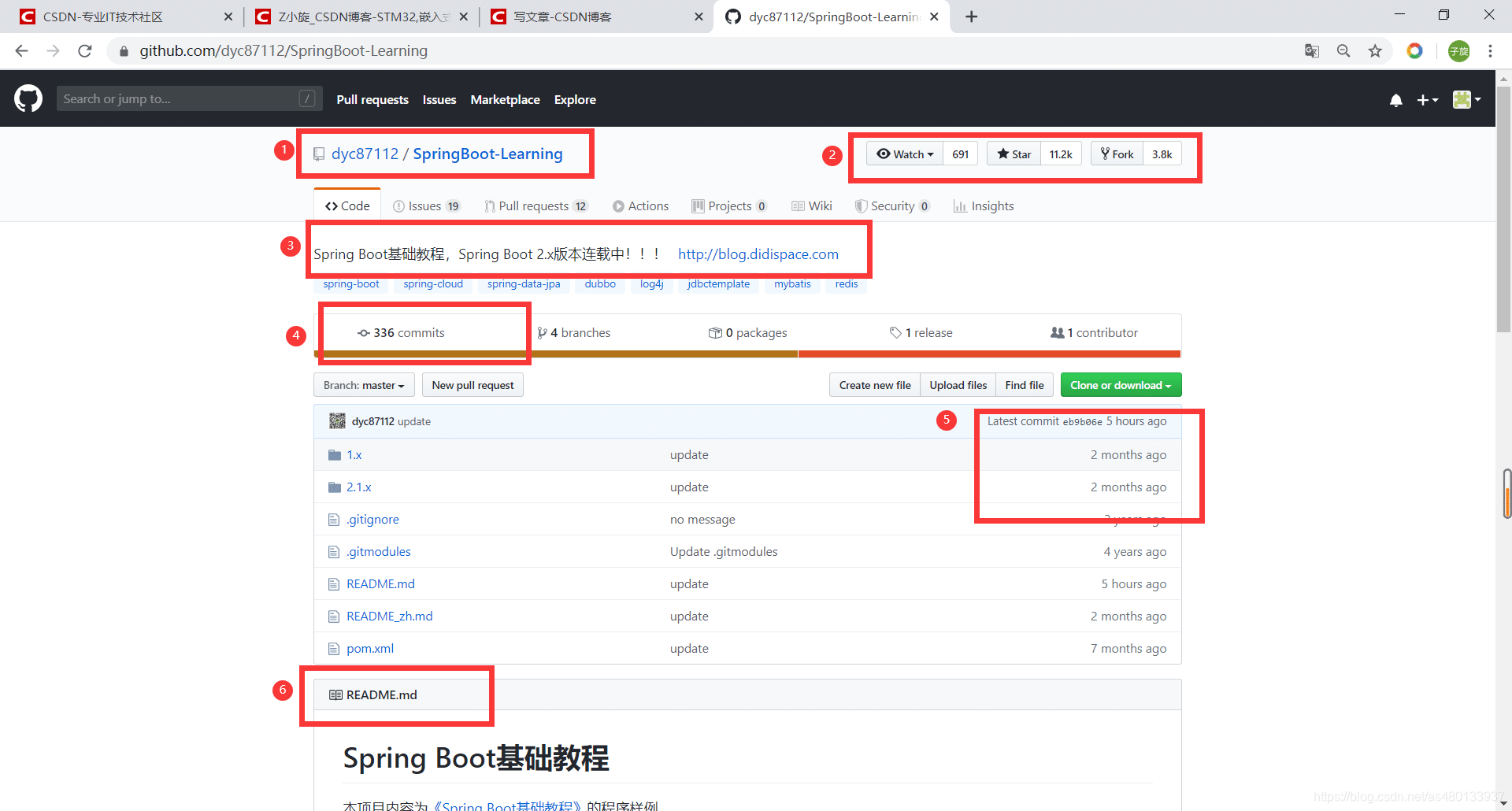Screen dimensions: 1512x811
Task: Click the 691 watchers count
Action: 960,154
